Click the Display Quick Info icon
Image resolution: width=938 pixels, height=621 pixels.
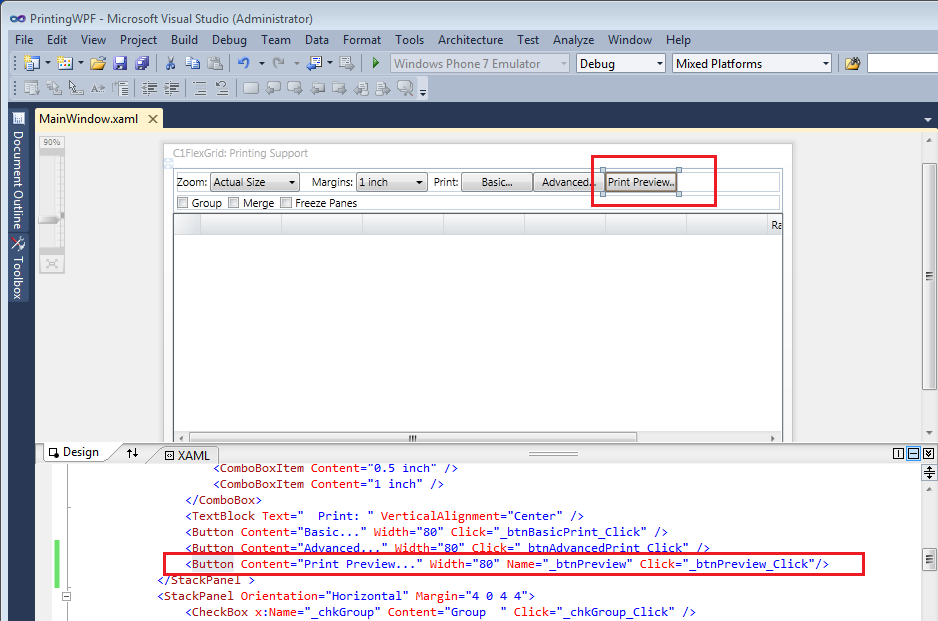76,89
